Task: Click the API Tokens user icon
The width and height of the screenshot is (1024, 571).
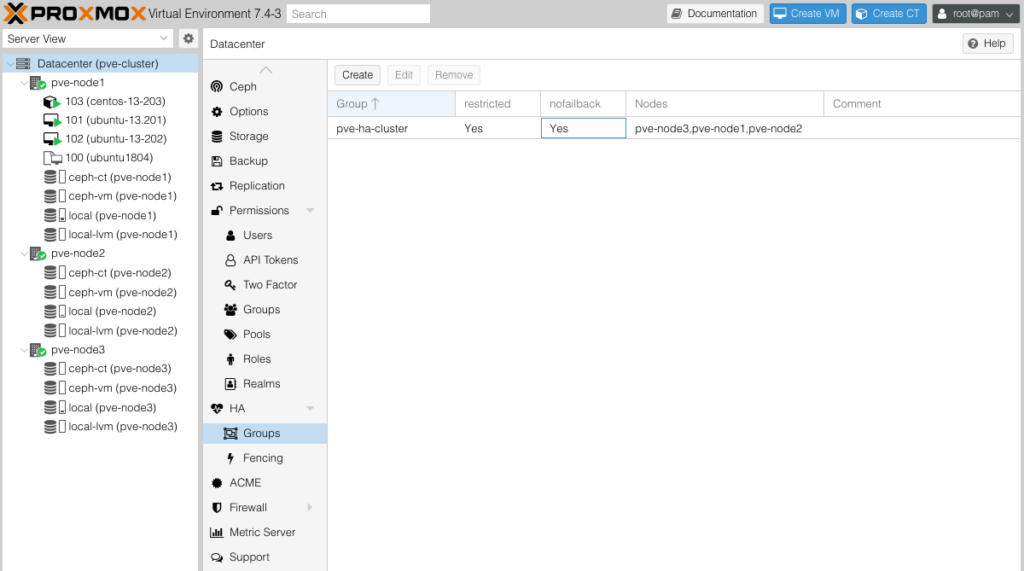Action: pyautogui.click(x=231, y=260)
